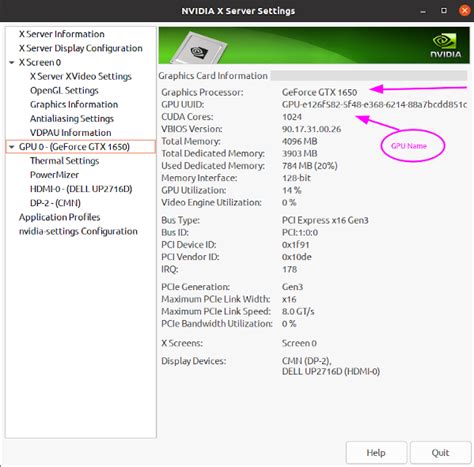The height and width of the screenshot is (467, 474).
Task: Click display device DELL UP2716D (HDMI-0)
Action: [331, 372]
